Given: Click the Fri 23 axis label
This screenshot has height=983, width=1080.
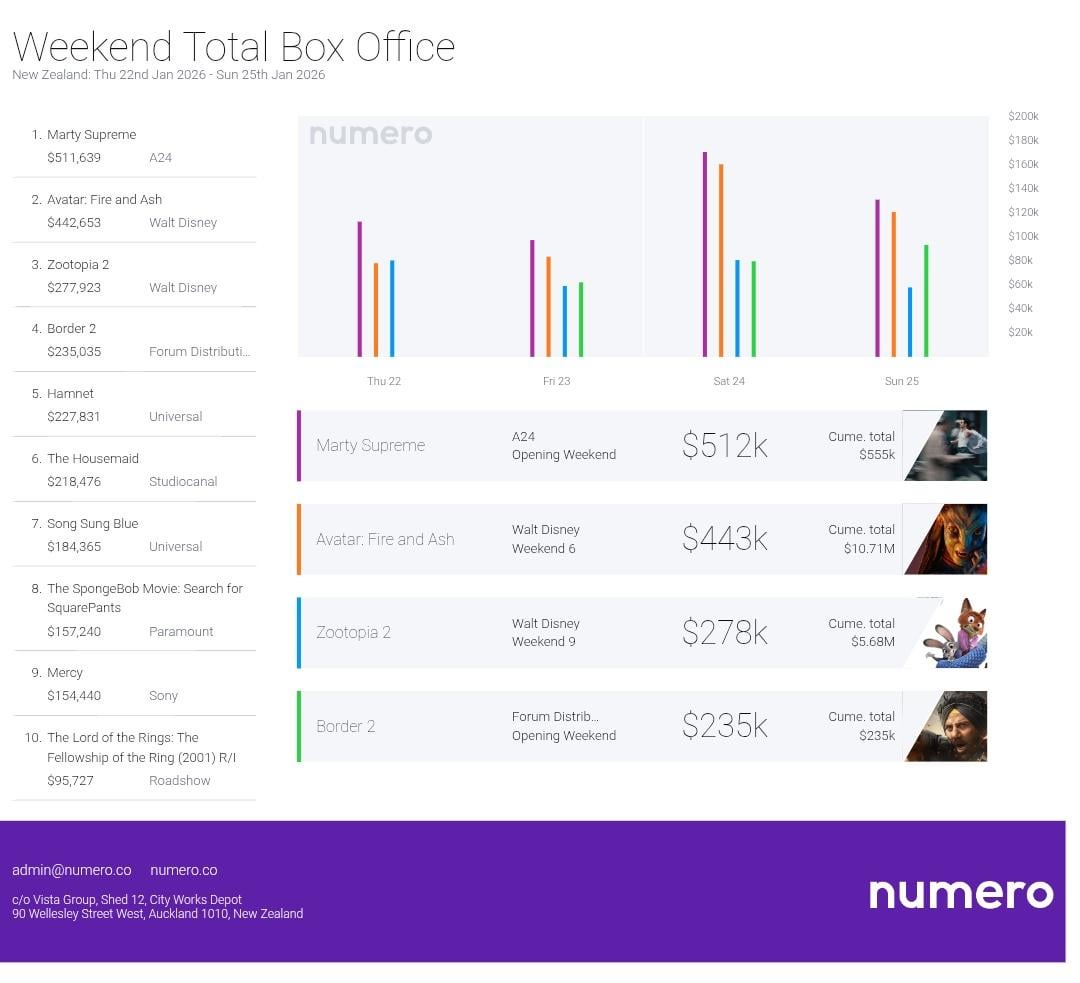Looking at the screenshot, I should [x=556, y=381].
